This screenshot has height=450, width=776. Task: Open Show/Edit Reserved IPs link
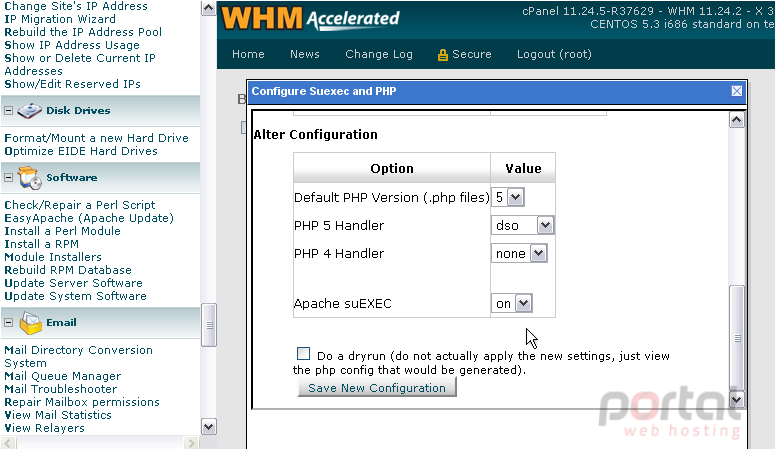[73, 84]
